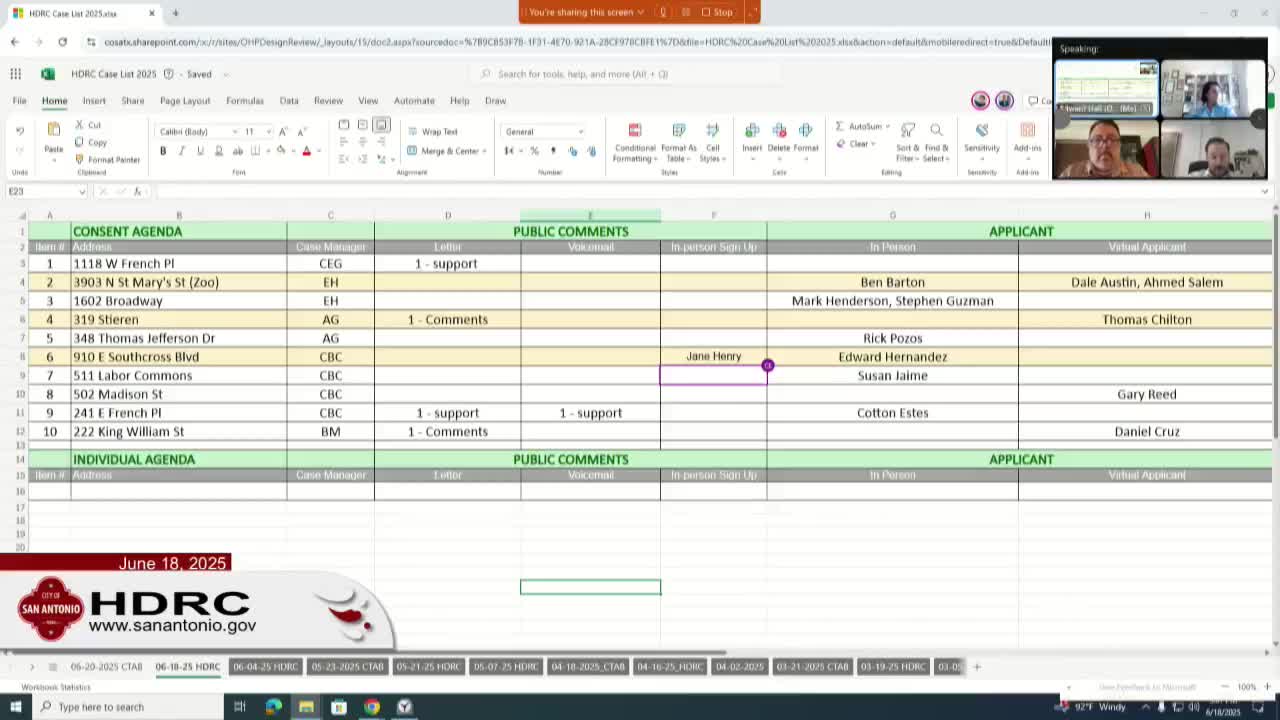Click the fill color bucket
The width and height of the screenshot is (1280, 720).
281,151
